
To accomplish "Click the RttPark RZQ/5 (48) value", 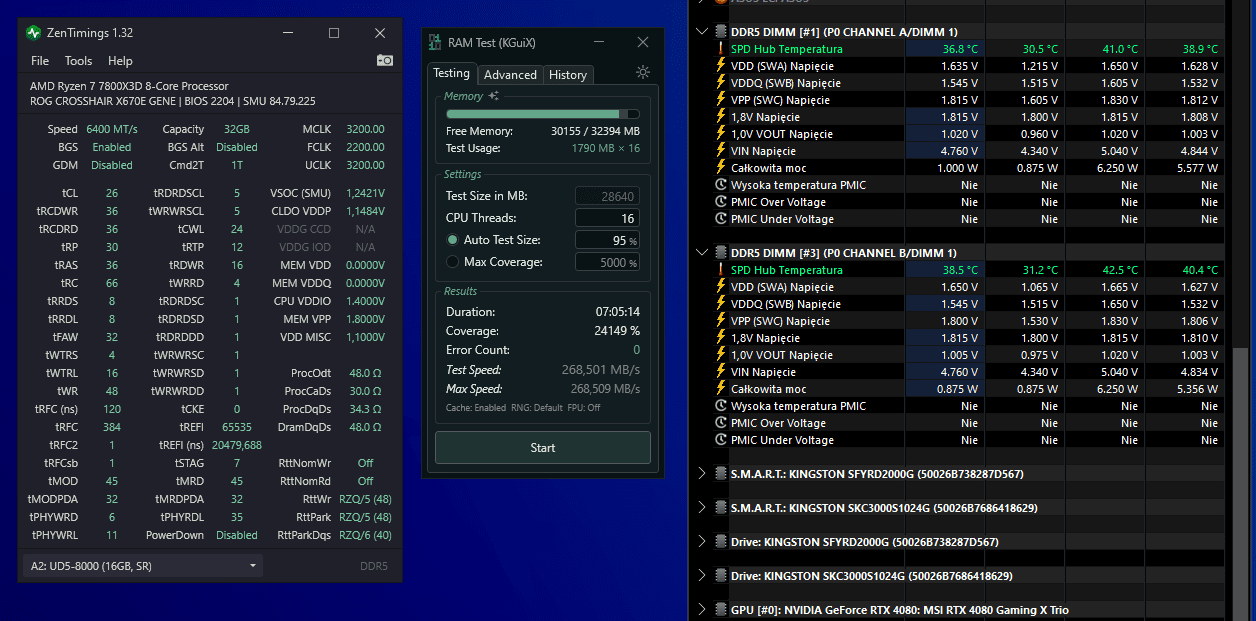I will 365,517.
